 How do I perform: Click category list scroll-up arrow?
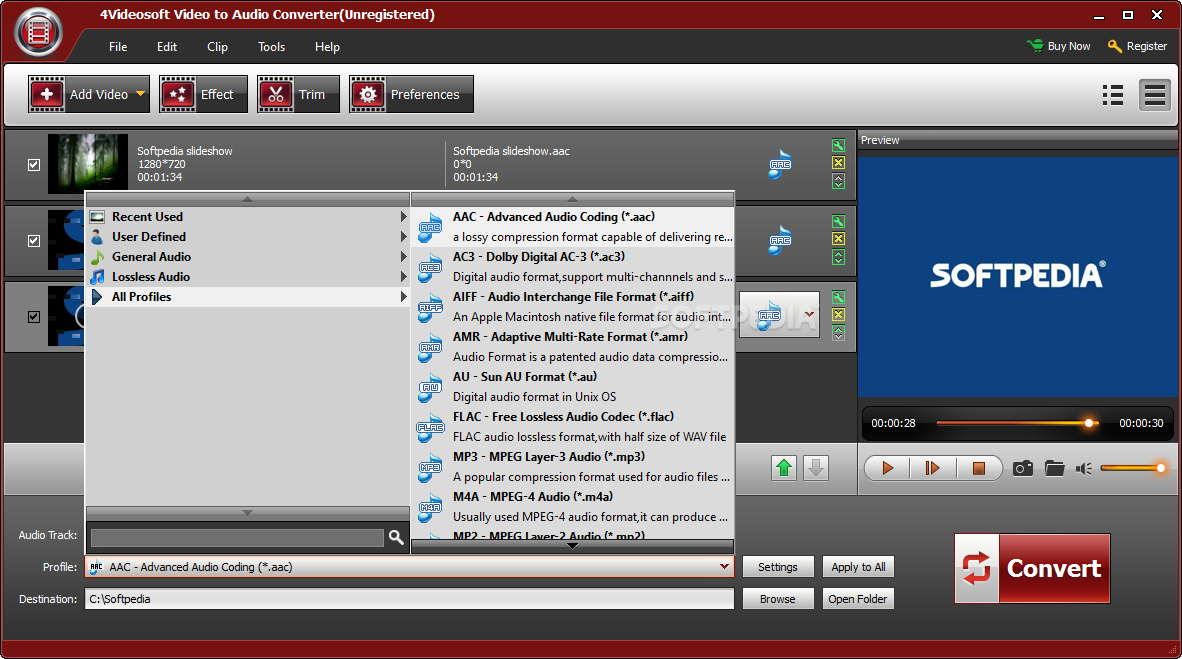(x=247, y=199)
